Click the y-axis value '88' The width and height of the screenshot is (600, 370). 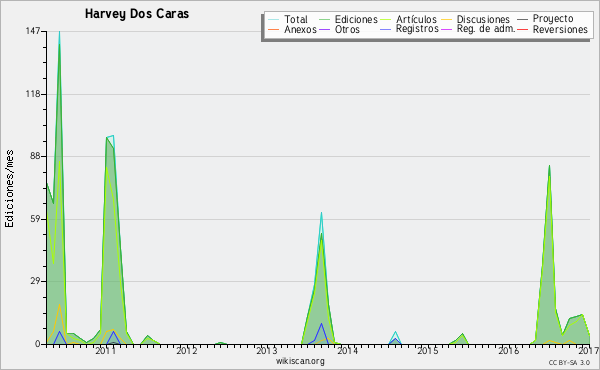click(x=35, y=156)
